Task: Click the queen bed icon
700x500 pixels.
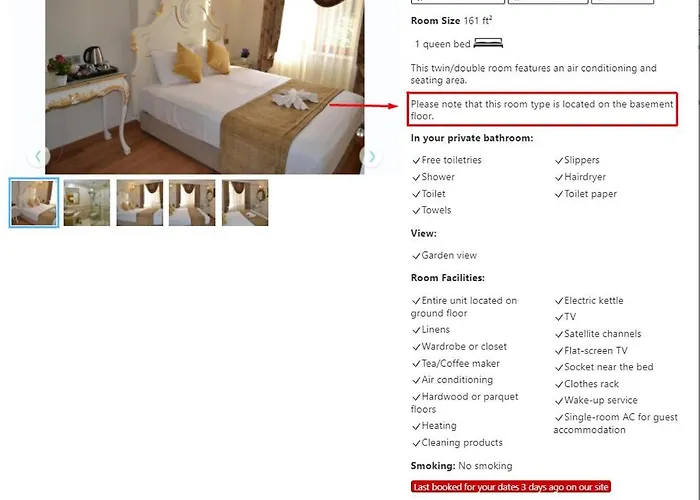Action: 488,43
